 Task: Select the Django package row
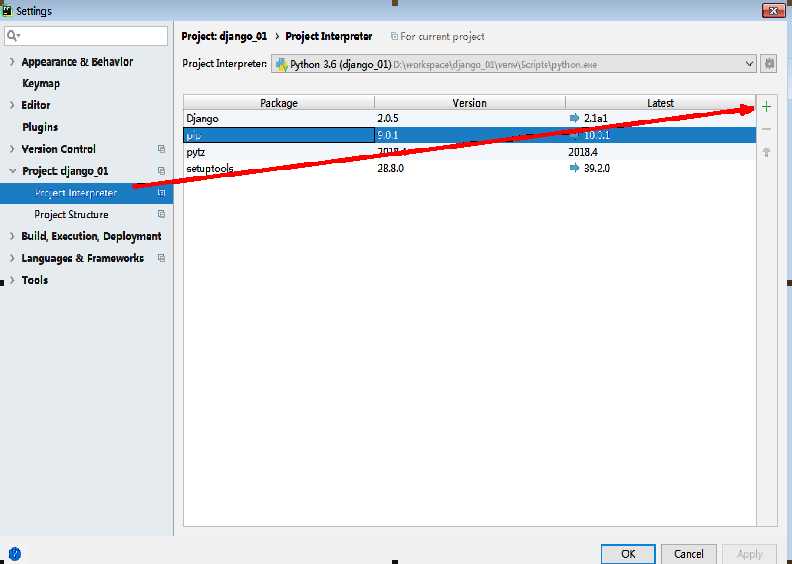click(x=470, y=118)
